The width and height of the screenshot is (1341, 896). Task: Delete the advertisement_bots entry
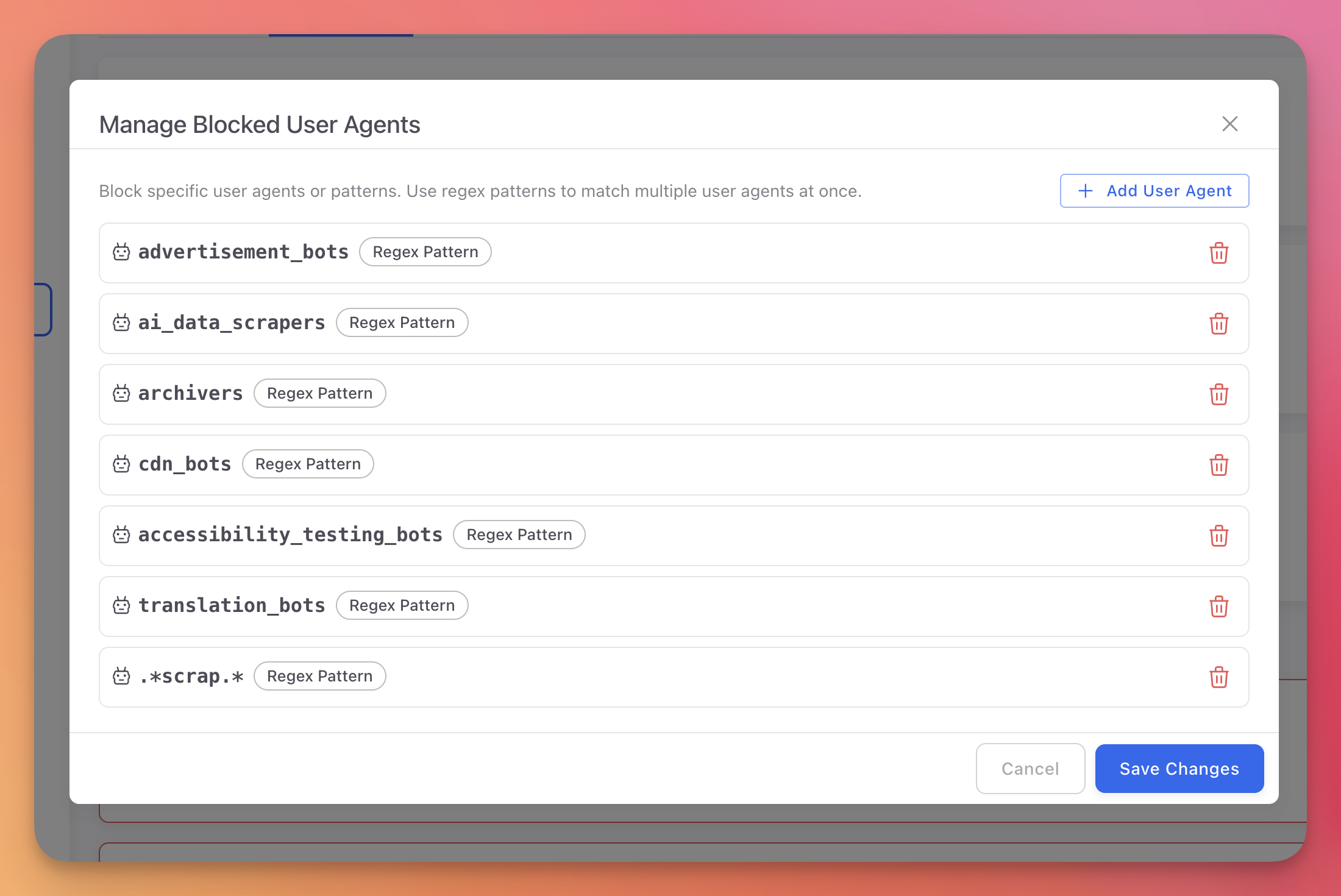(x=1218, y=253)
